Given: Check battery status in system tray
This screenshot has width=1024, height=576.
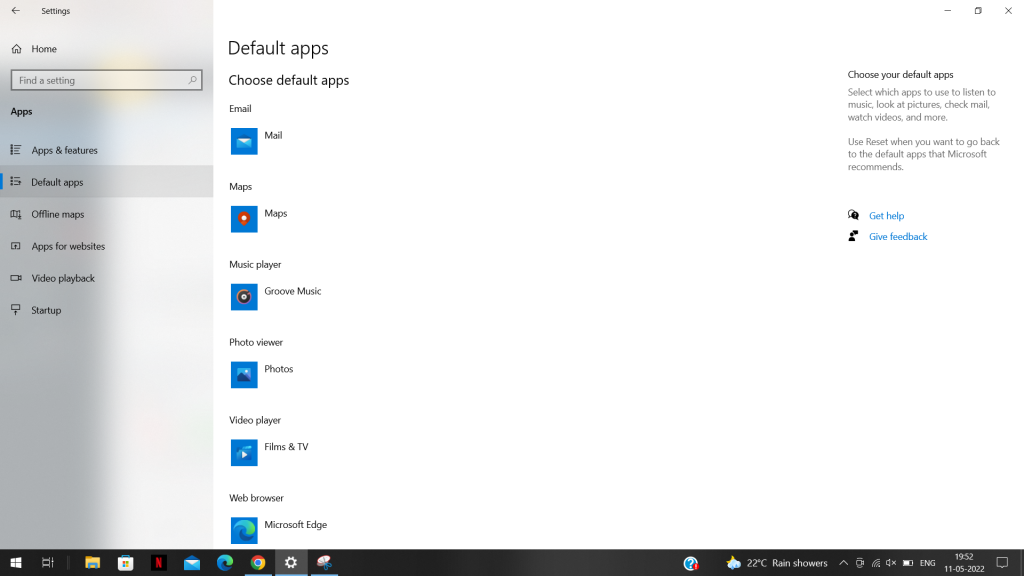Looking at the screenshot, I should 906,562.
